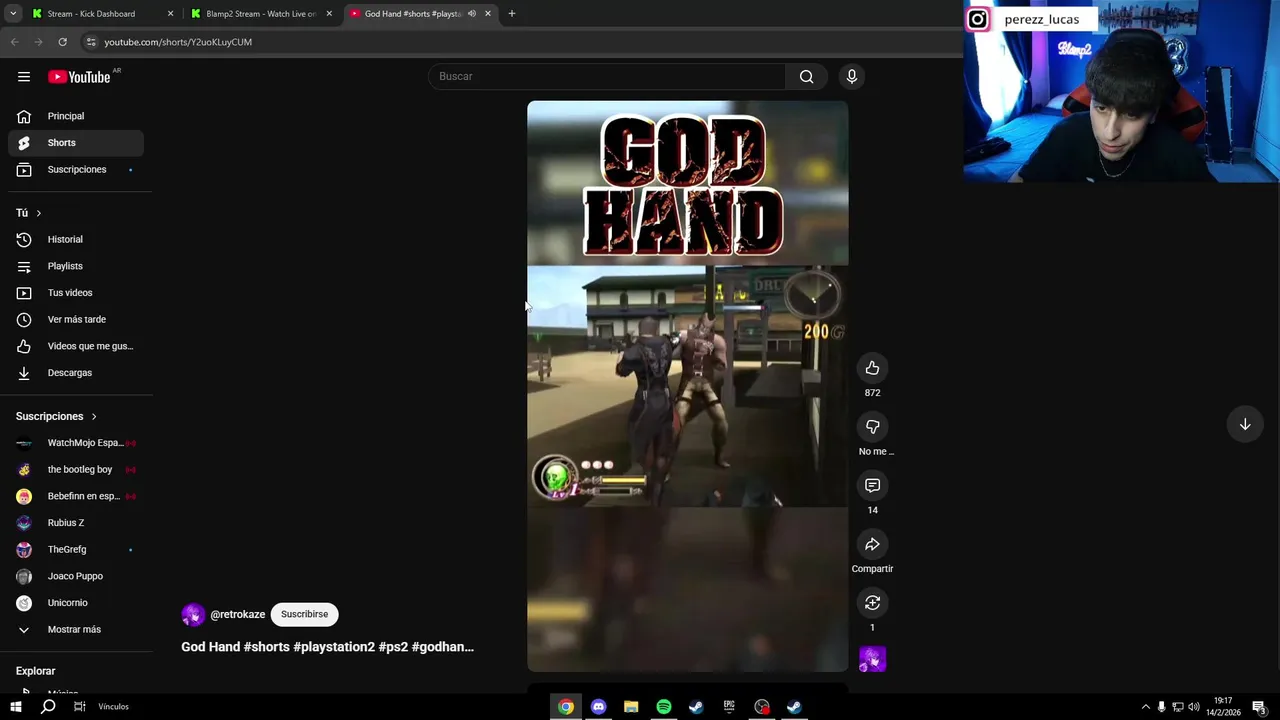
Task: Dislike the short with thumbs-down
Action: pos(872,427)
